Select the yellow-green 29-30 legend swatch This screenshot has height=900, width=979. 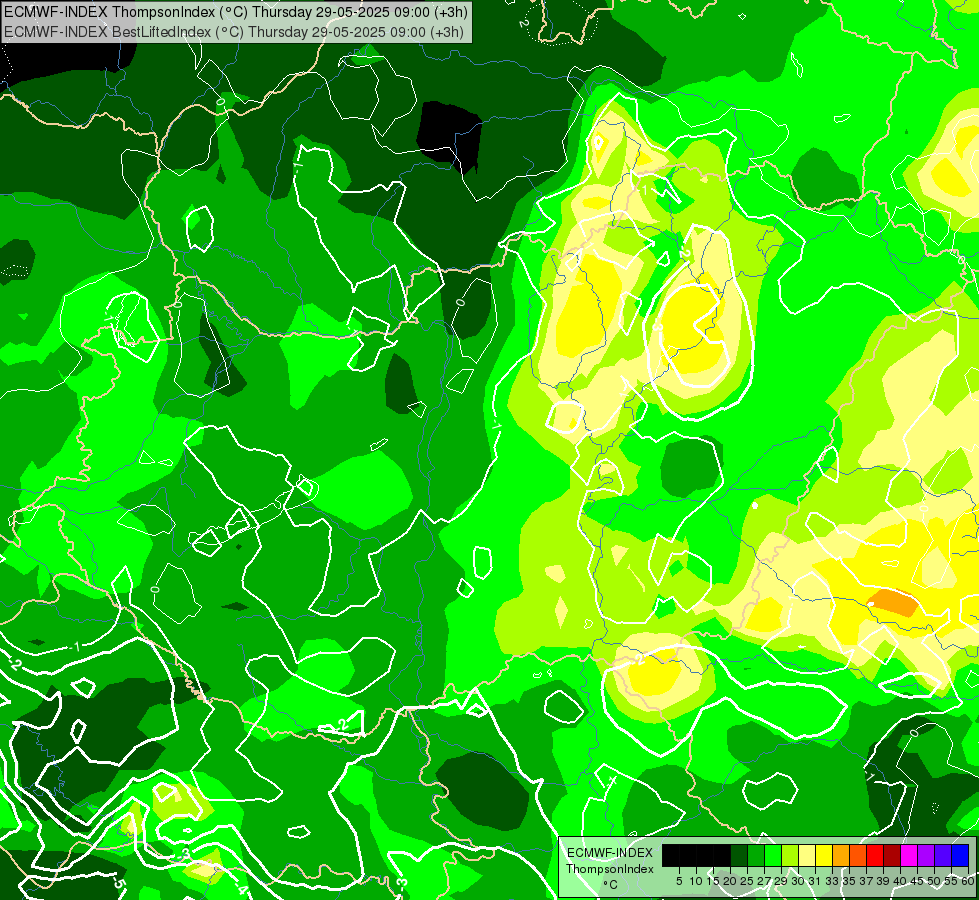(x=789, y=855)
